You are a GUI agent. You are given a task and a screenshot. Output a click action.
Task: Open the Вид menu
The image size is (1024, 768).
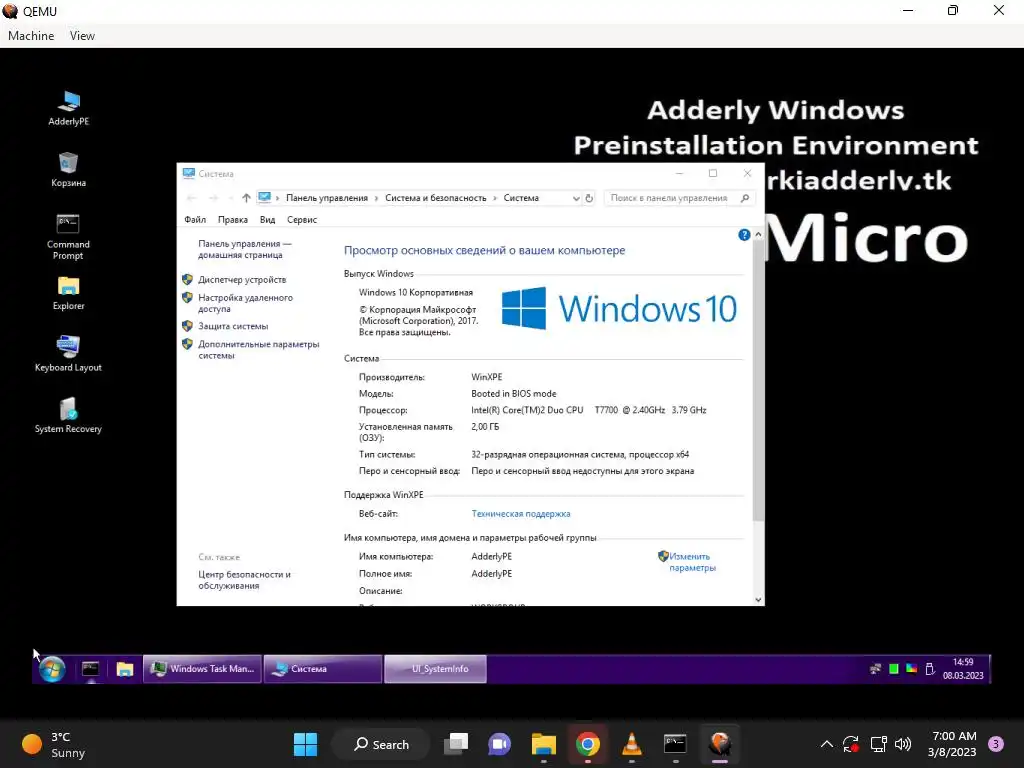point(268,219)
